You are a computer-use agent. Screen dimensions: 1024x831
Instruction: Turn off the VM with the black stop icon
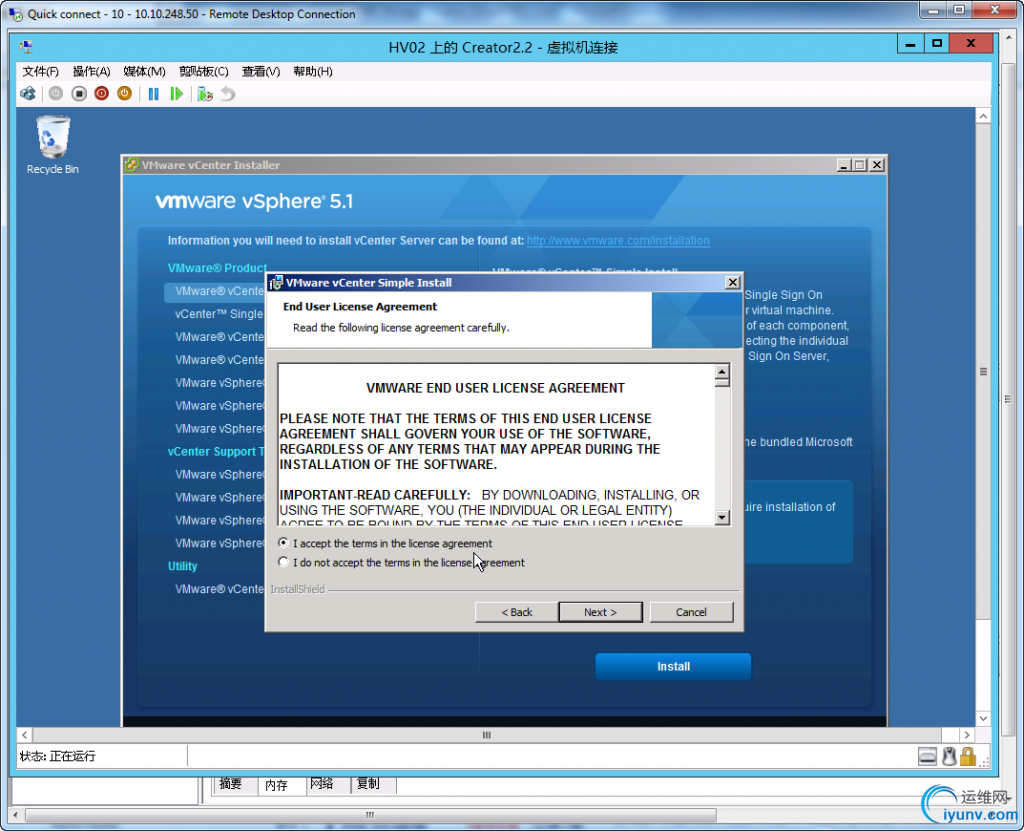pos(79,94)
